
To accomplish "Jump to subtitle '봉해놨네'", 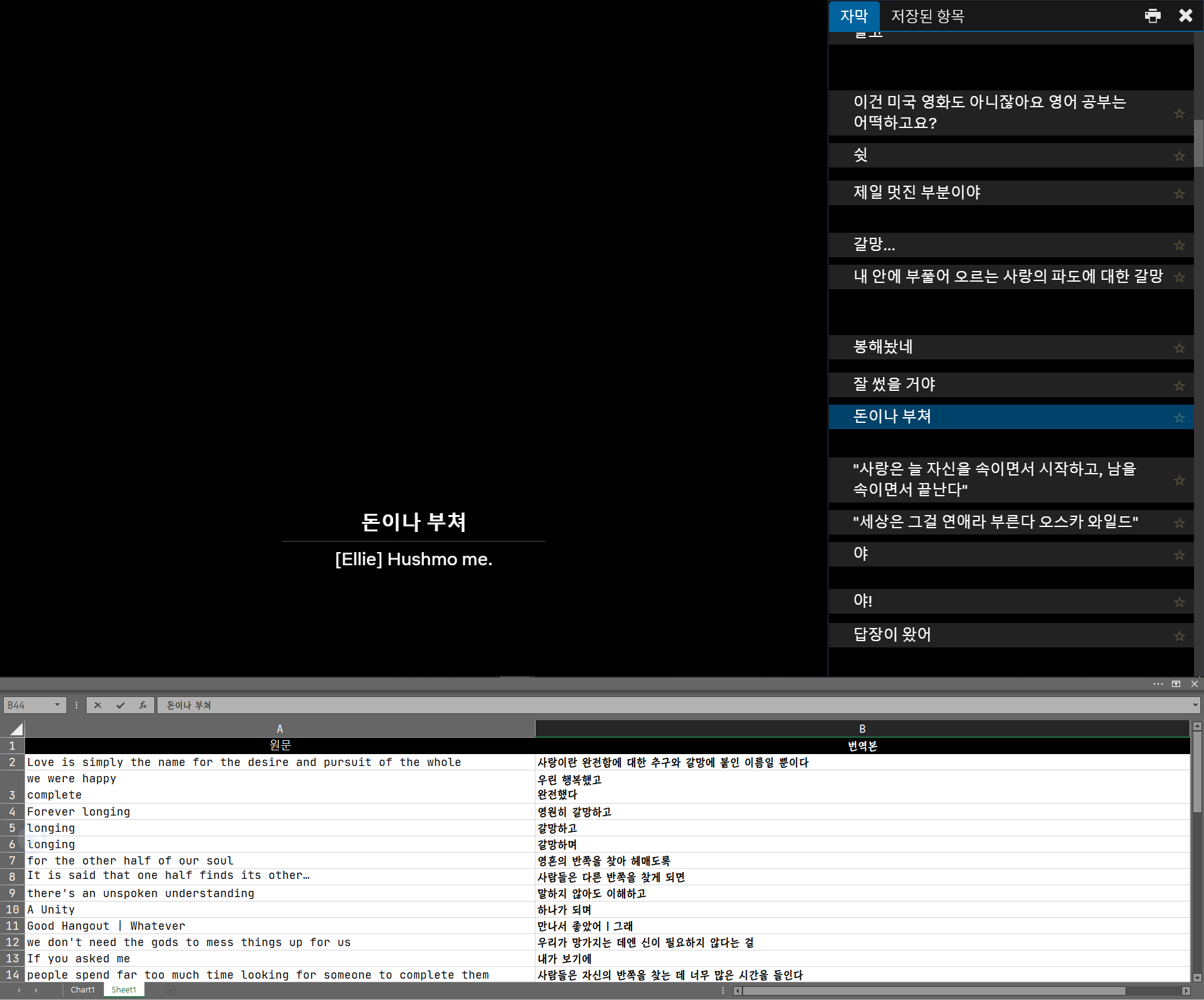I will [x=882, y=347].
